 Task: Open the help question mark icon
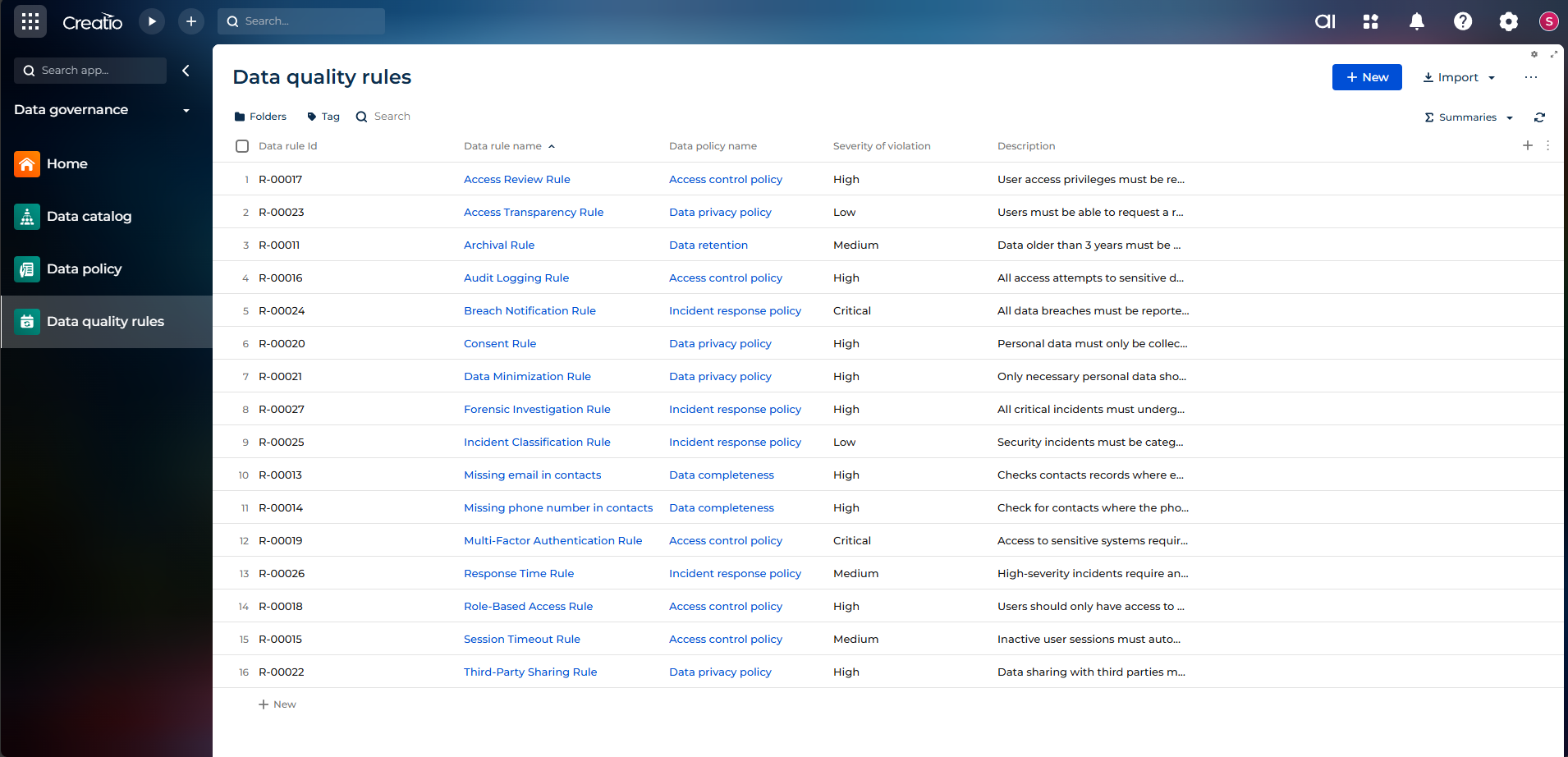1463,21
